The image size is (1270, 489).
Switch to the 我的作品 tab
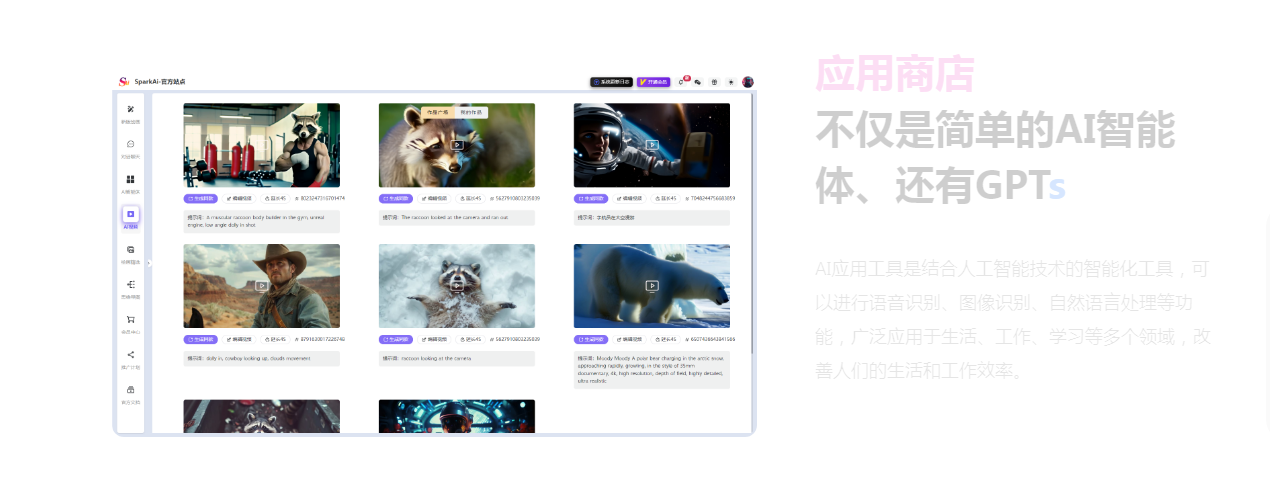(471, 113)
